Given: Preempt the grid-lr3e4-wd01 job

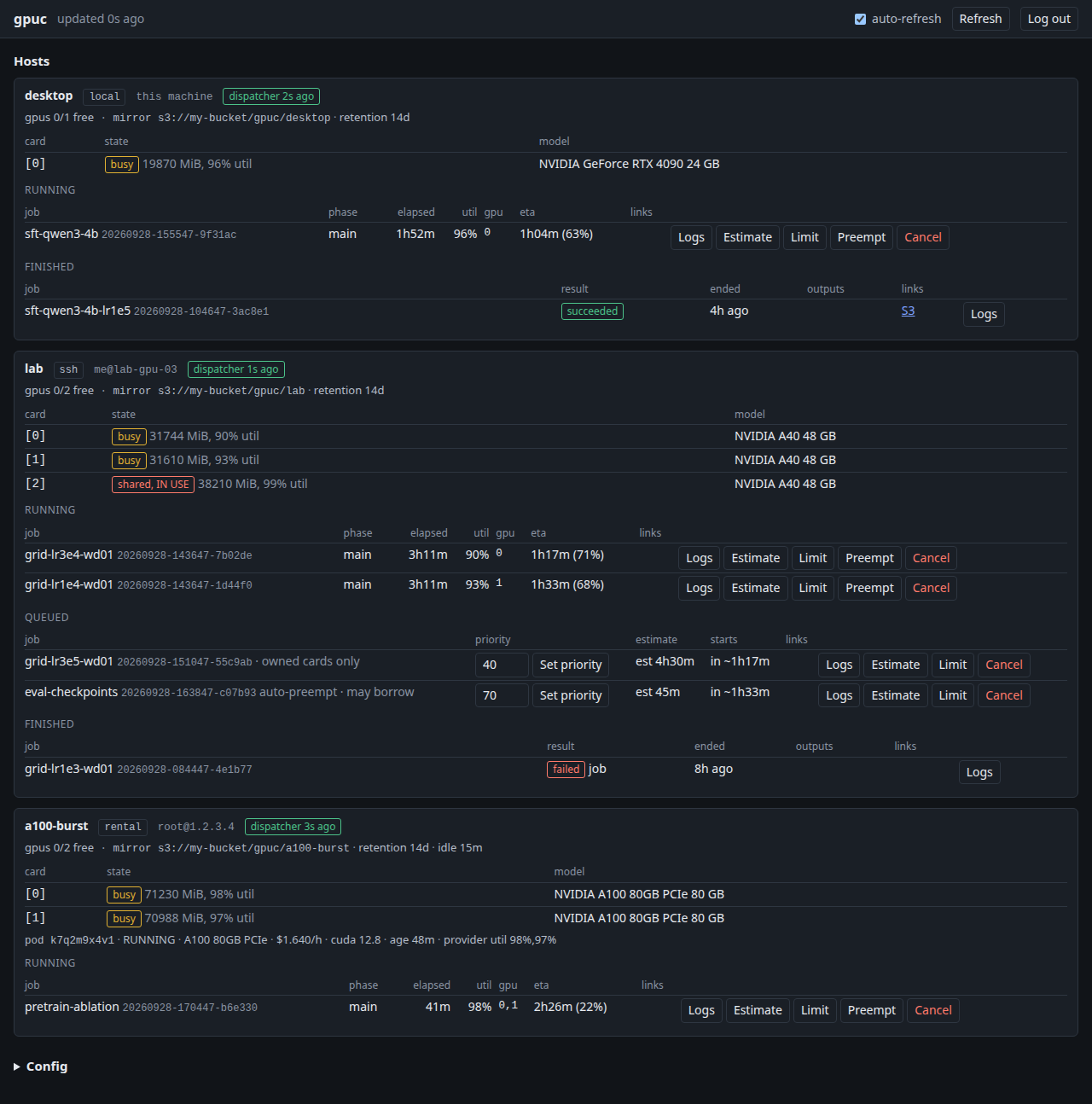Looking at the screenshot, I should click(x=869, y=558).
